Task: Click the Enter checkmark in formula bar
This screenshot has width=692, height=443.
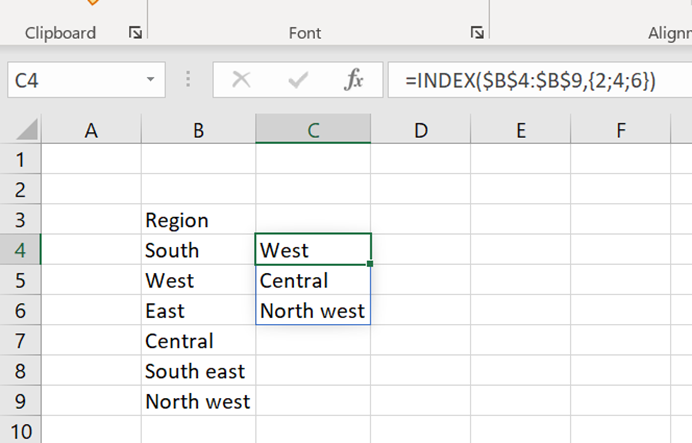Action: [x=297, y=80]
